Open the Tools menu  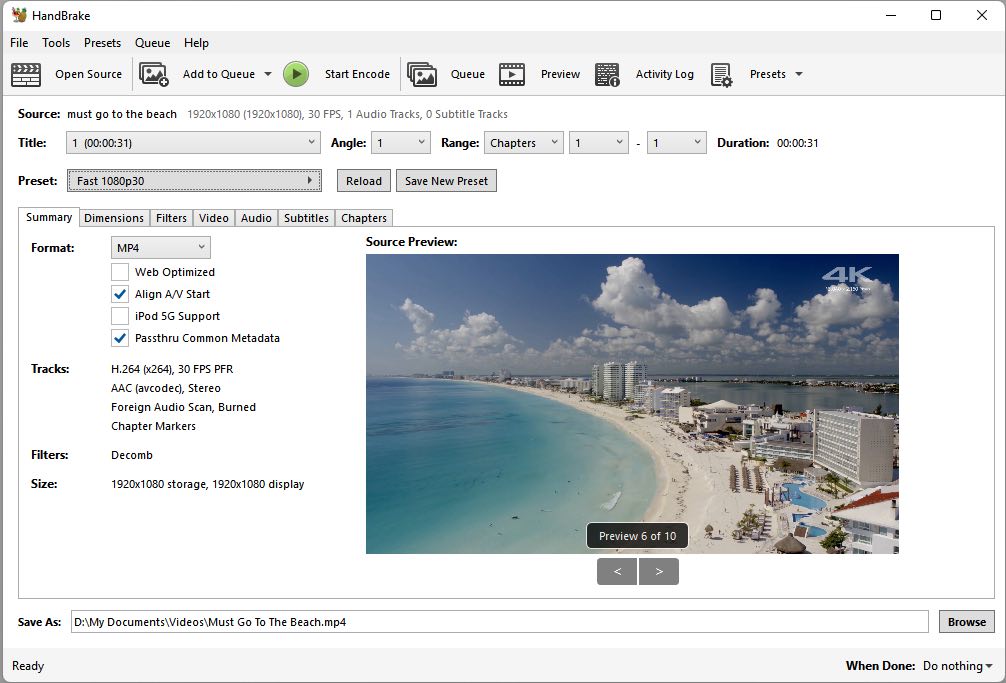[x=55, y=42]
